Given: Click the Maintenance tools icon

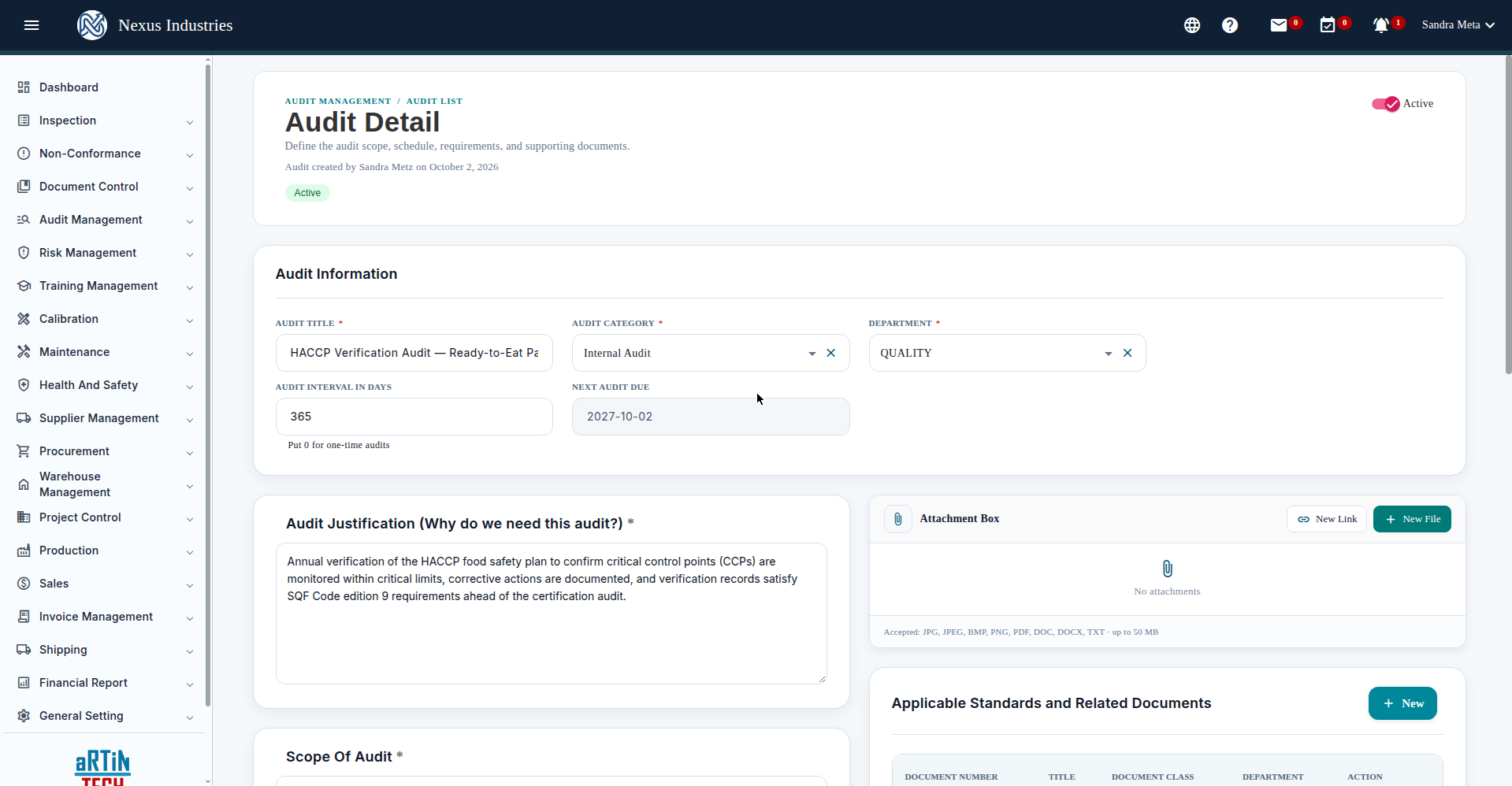Looking at the screenshot, I should [x=24, y=352].
